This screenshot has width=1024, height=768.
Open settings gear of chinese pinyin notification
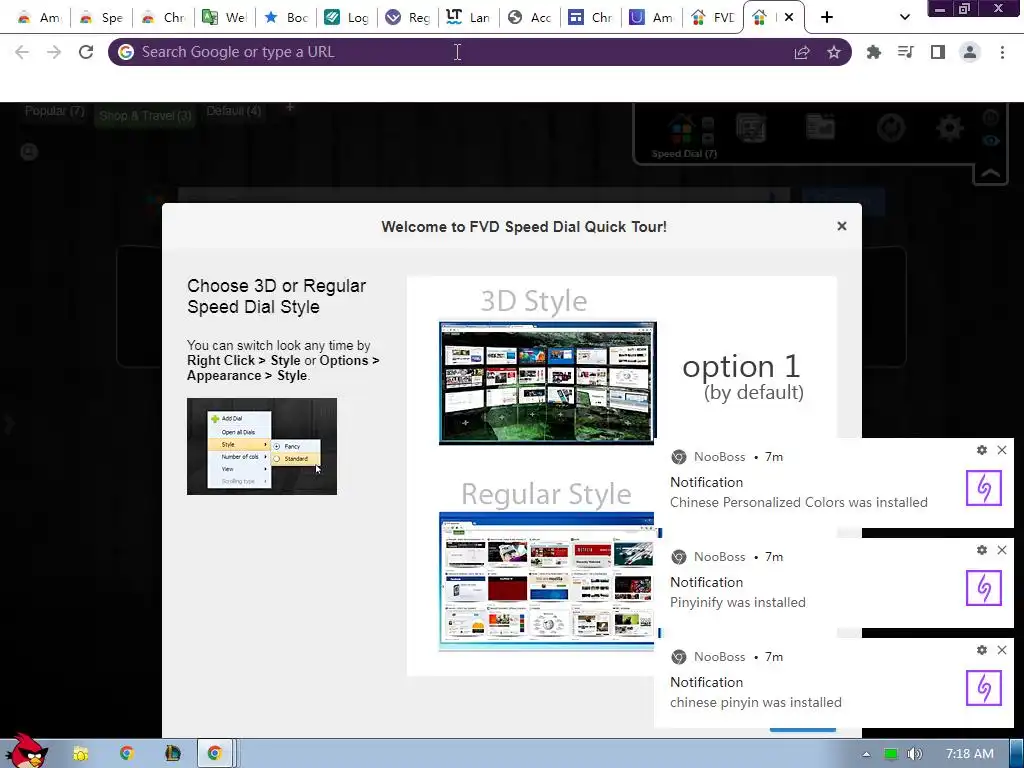[x=982, y=650]
